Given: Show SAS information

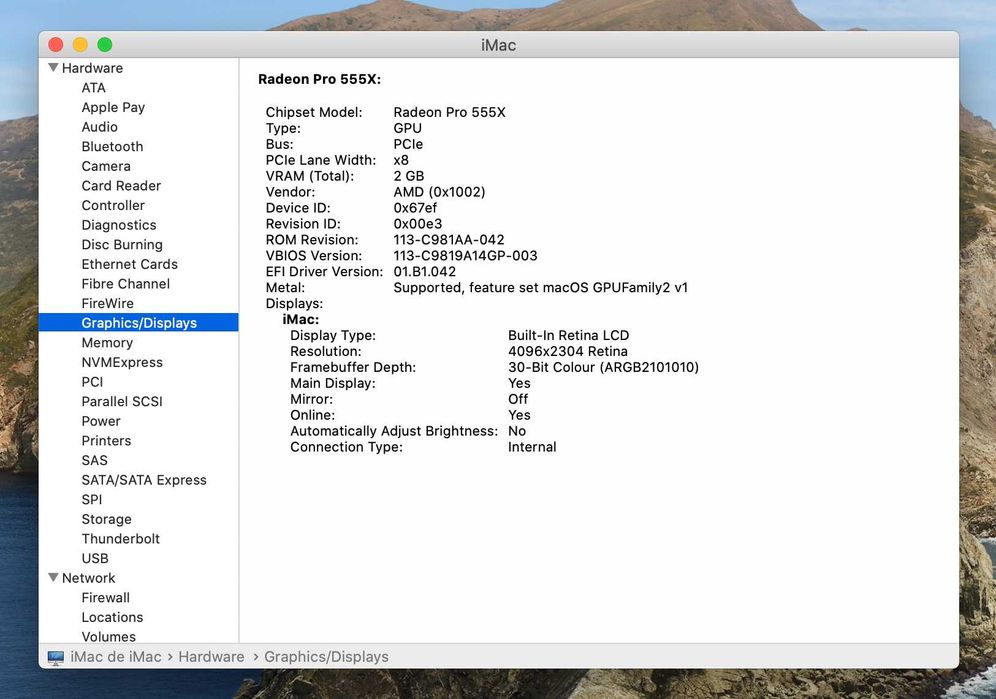Looking at the screenshot, I should coord(94,461).
